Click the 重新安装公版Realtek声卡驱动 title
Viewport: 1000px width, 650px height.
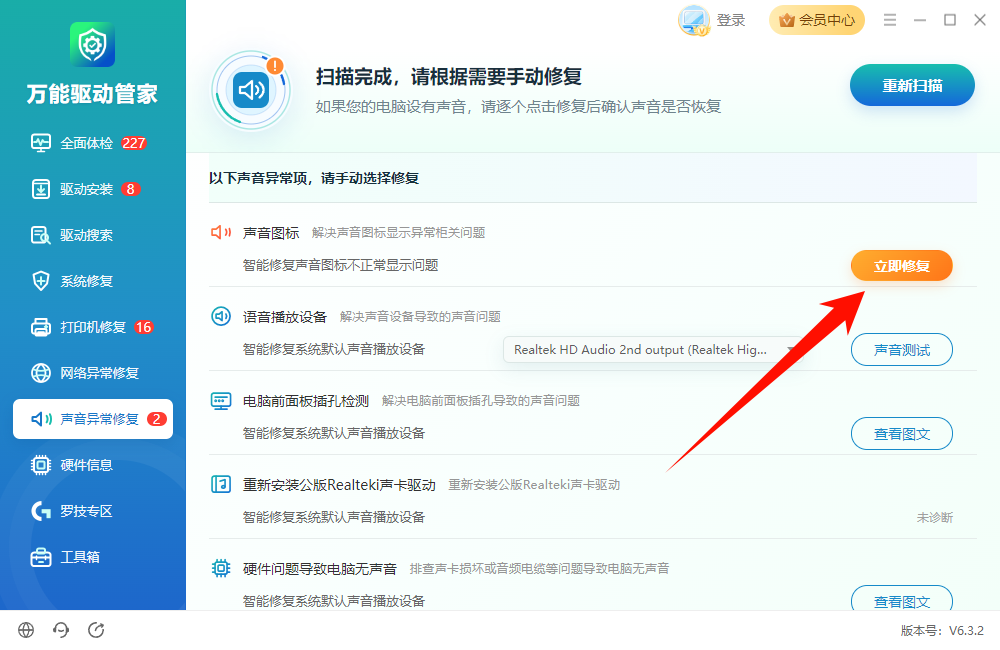point(339,485)
